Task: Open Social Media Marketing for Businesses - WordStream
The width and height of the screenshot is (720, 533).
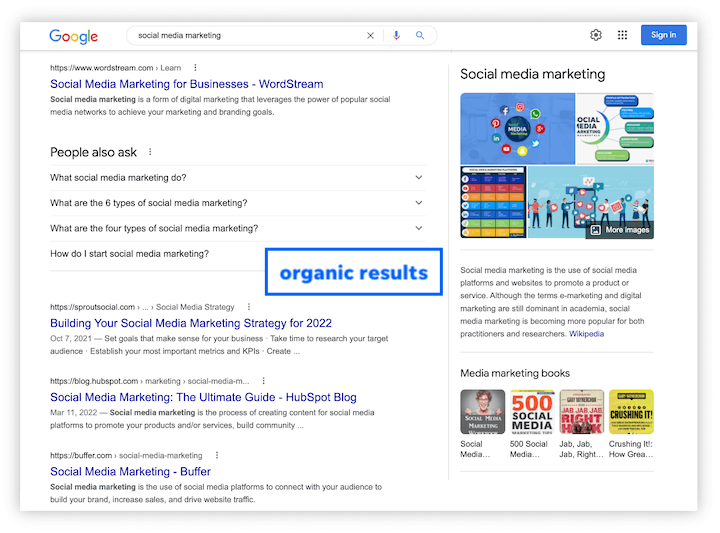Action: [x=186, y=84]
